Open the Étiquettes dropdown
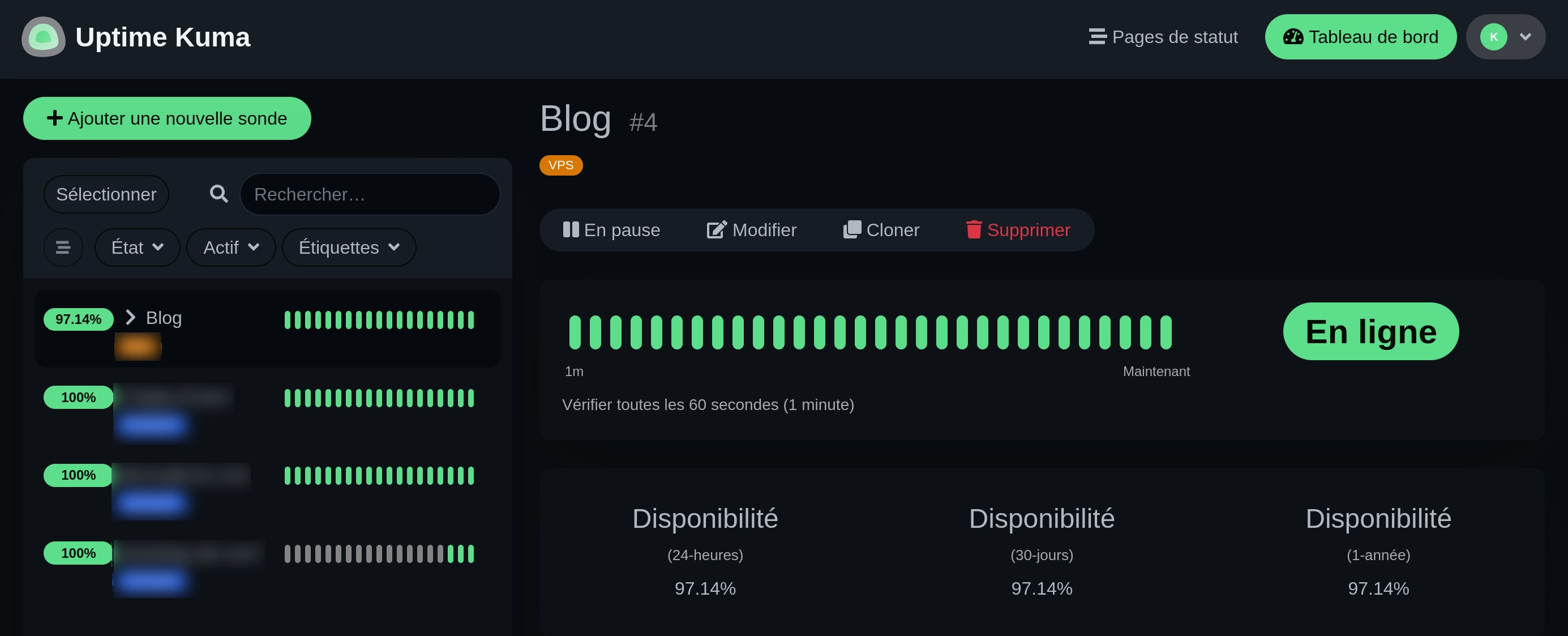The height and width of the screenshot is (636, 1568). [x=348, y=247]
